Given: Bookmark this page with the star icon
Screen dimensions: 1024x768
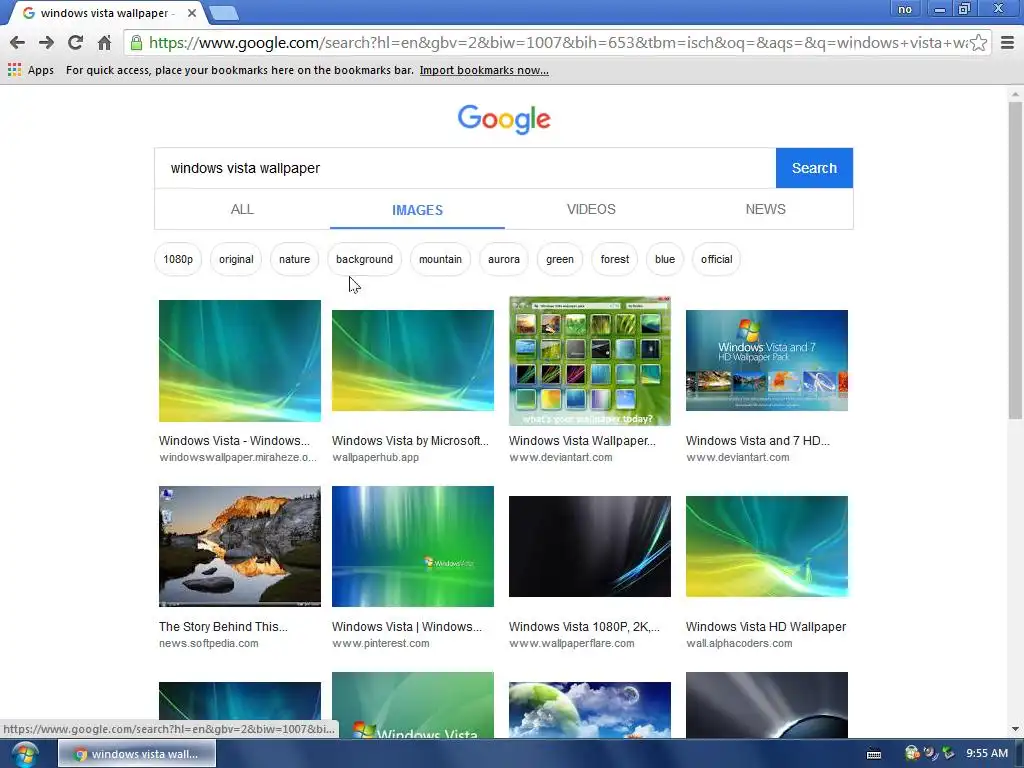Looking at the screenshot, I should click(978, 43).
